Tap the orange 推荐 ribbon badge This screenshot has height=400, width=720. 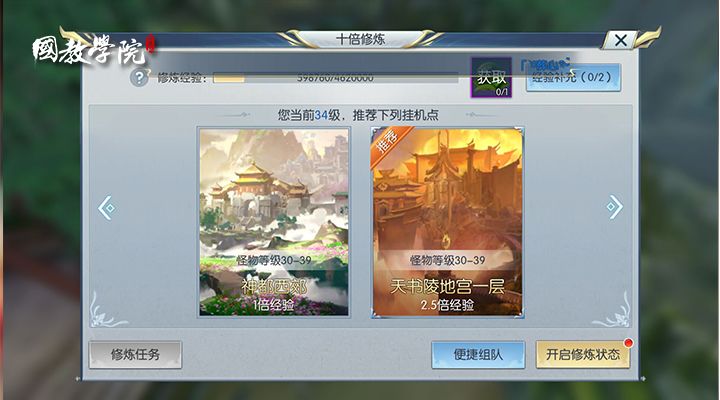(x=388, y=145)
